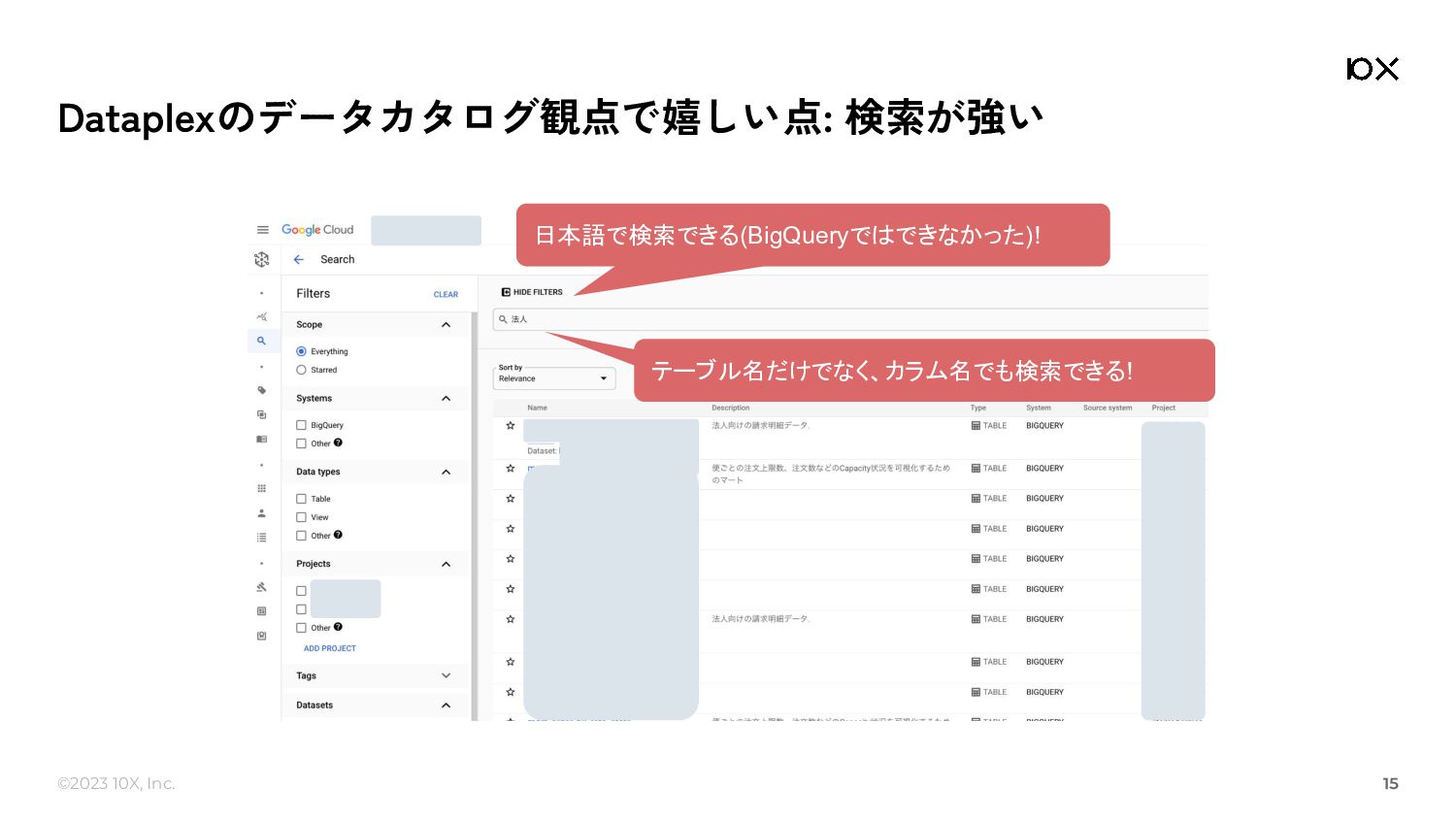Open the person icon in sidebar
This screenshot has height=819, width=1456.
click(261, 513)
